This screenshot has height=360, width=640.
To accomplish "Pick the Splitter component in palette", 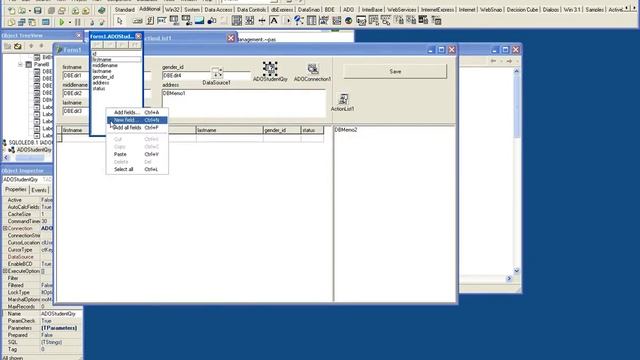I will (262, 20).
